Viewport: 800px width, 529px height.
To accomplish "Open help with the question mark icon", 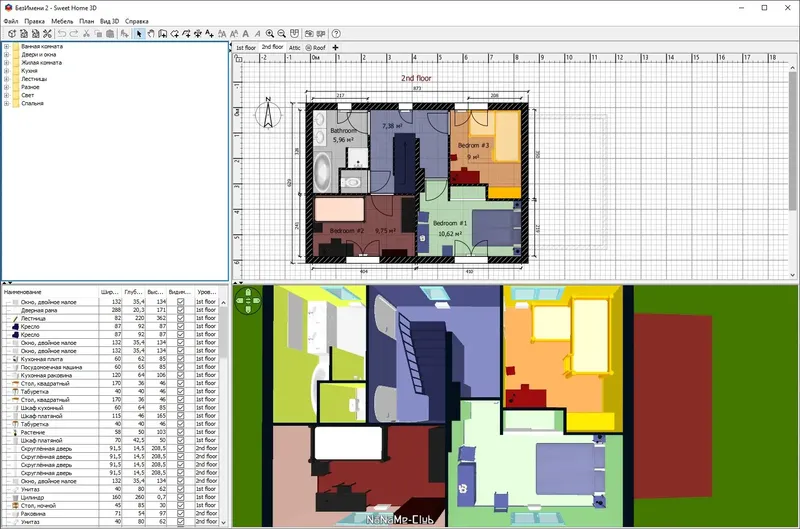I will (x=336, y=34).
